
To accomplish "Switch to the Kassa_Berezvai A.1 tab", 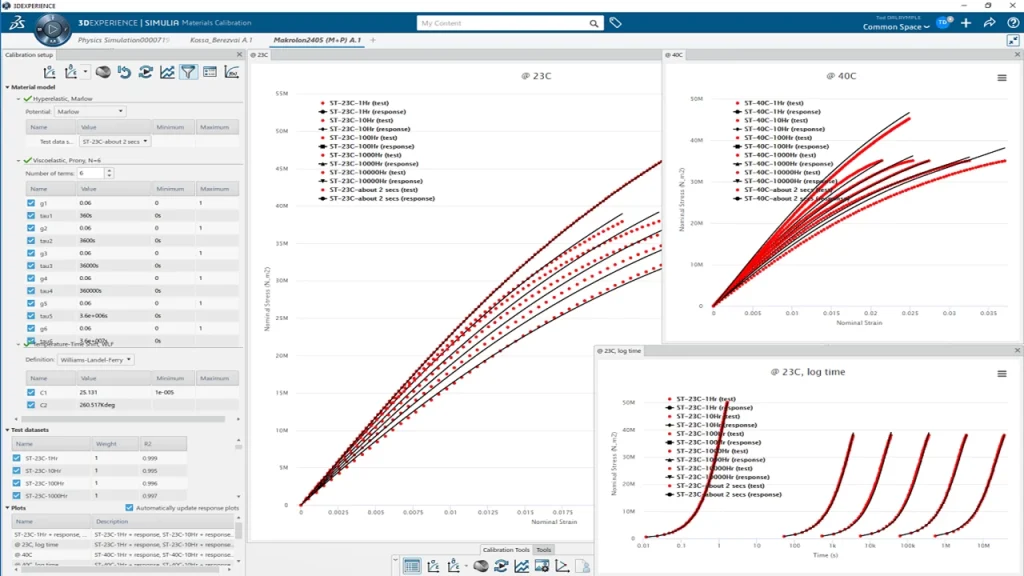I will click(219, 40).
